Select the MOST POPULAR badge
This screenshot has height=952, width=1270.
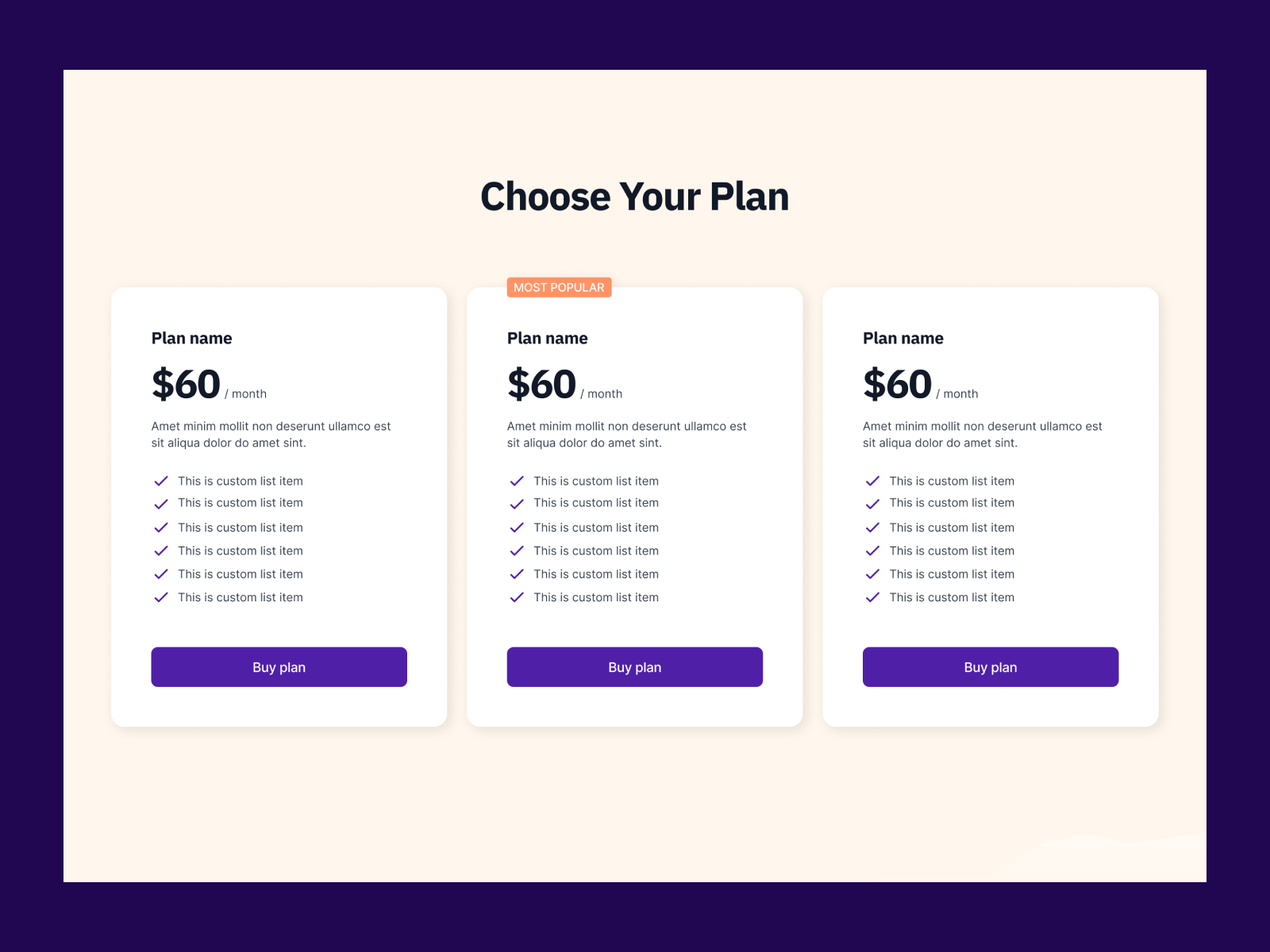point(559,287)
